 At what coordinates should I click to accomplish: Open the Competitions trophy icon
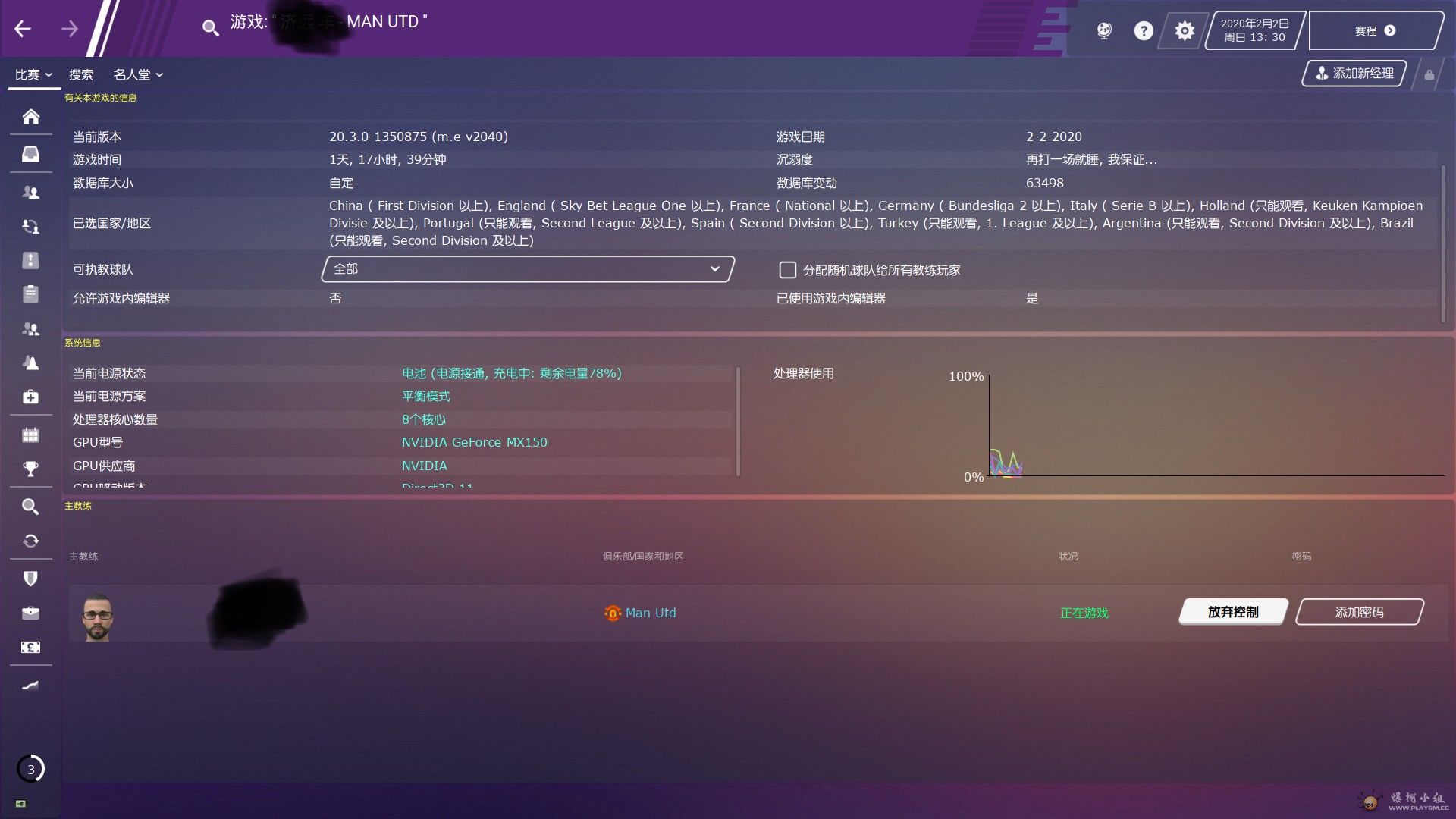(x=30, y=469)
